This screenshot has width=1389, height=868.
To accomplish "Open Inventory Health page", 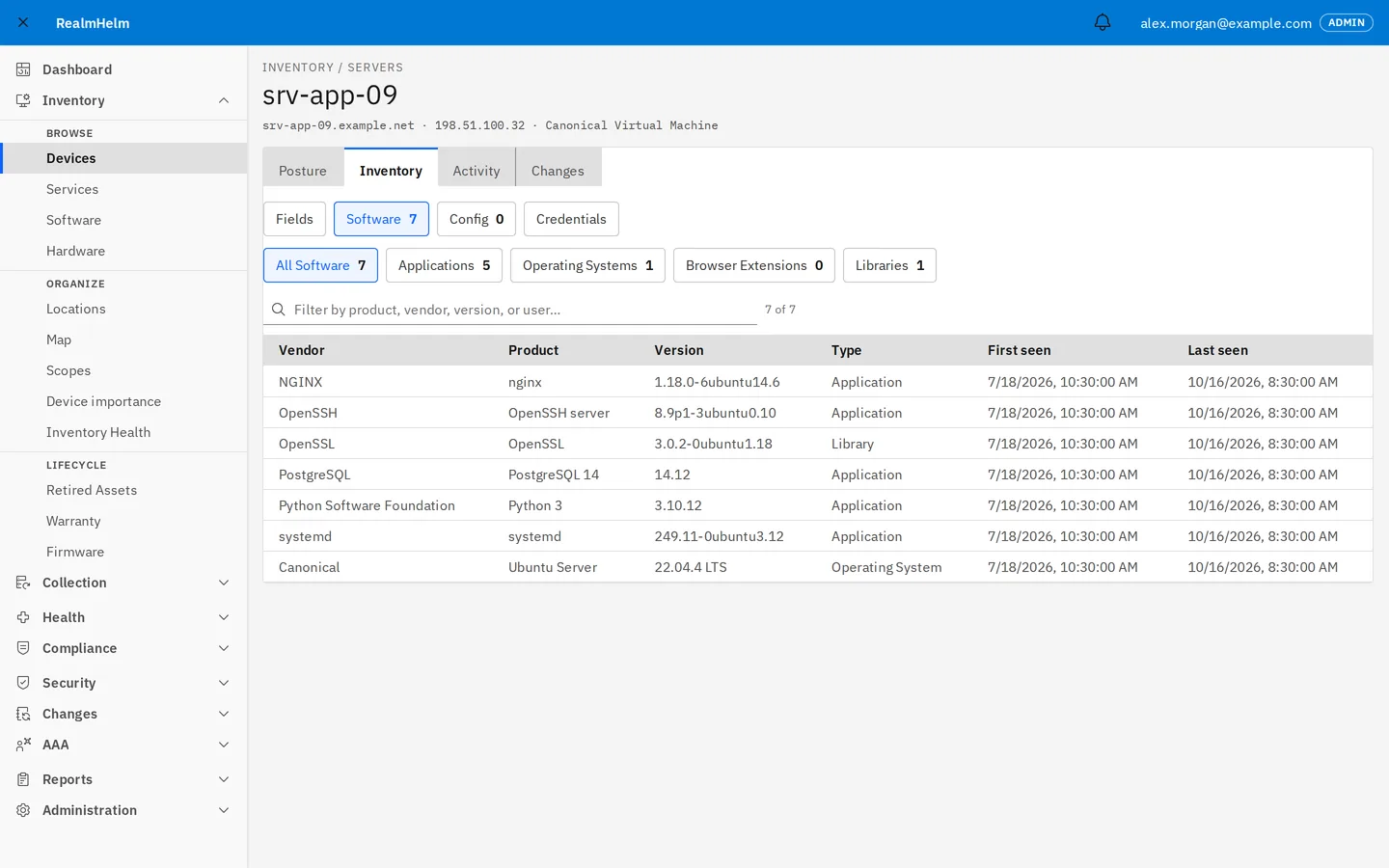I will click(x=123, y=432).
